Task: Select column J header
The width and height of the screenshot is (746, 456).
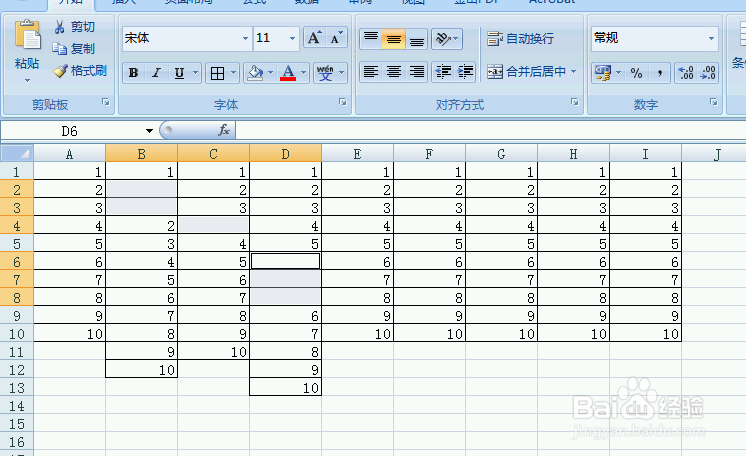Action: pyautogui.click(x=717, y=154)
